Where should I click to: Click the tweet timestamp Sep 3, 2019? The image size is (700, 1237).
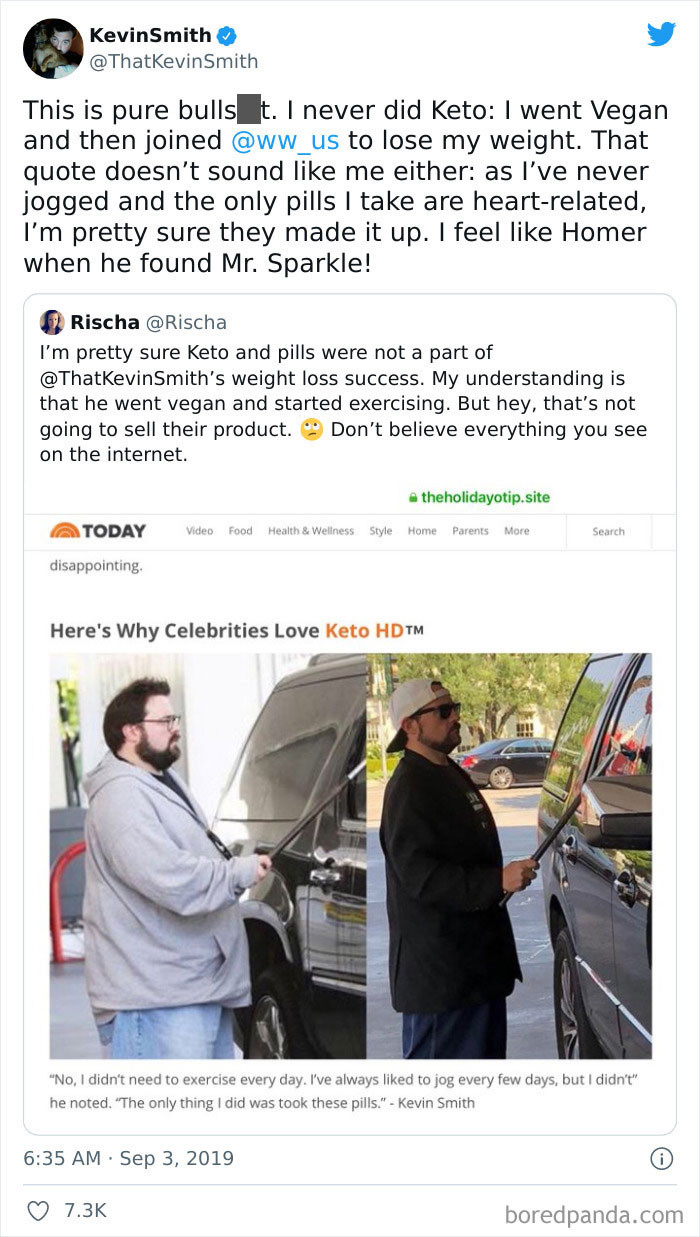(176, 1158)
